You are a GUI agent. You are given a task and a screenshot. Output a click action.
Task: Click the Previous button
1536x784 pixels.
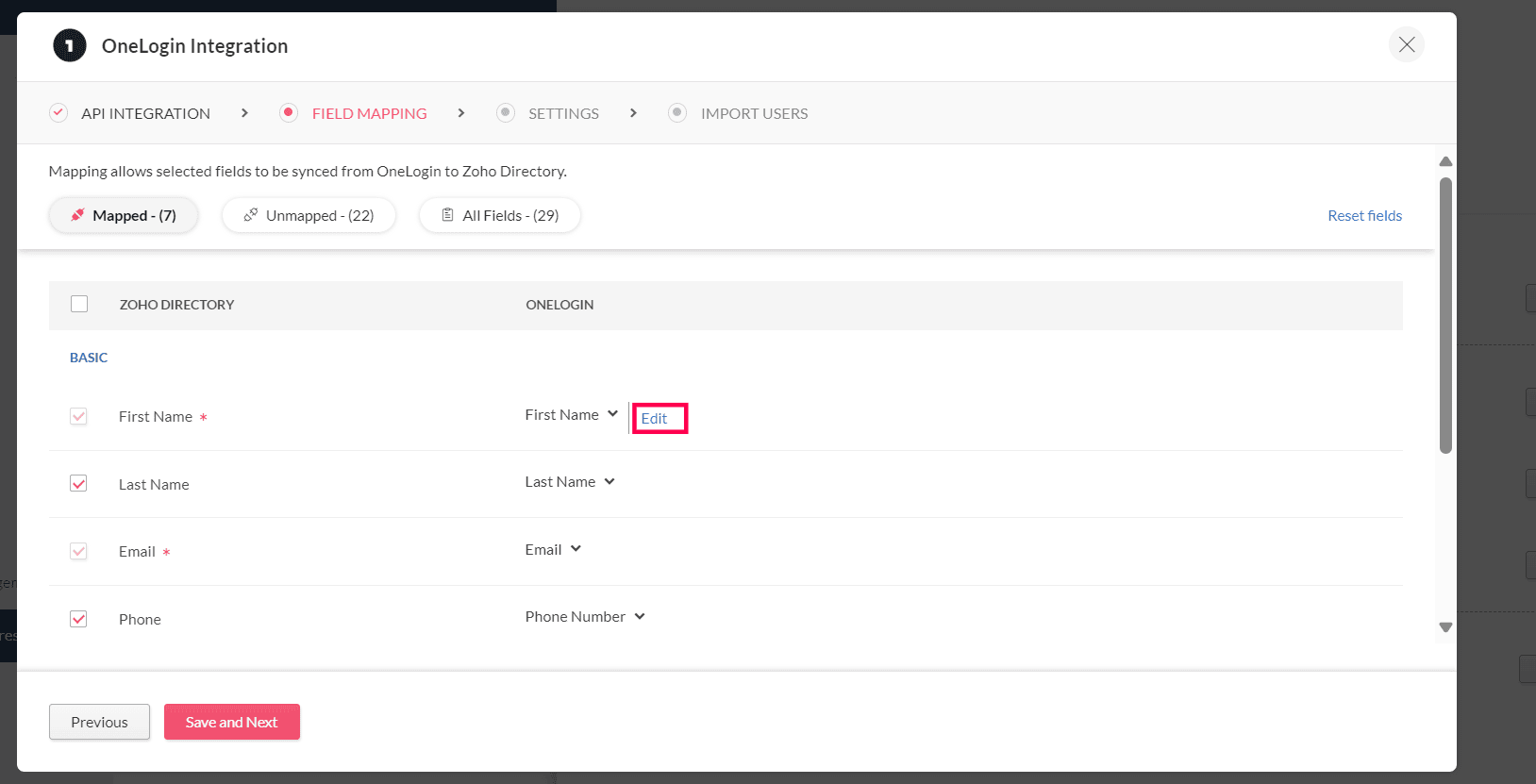coord(99,722)
